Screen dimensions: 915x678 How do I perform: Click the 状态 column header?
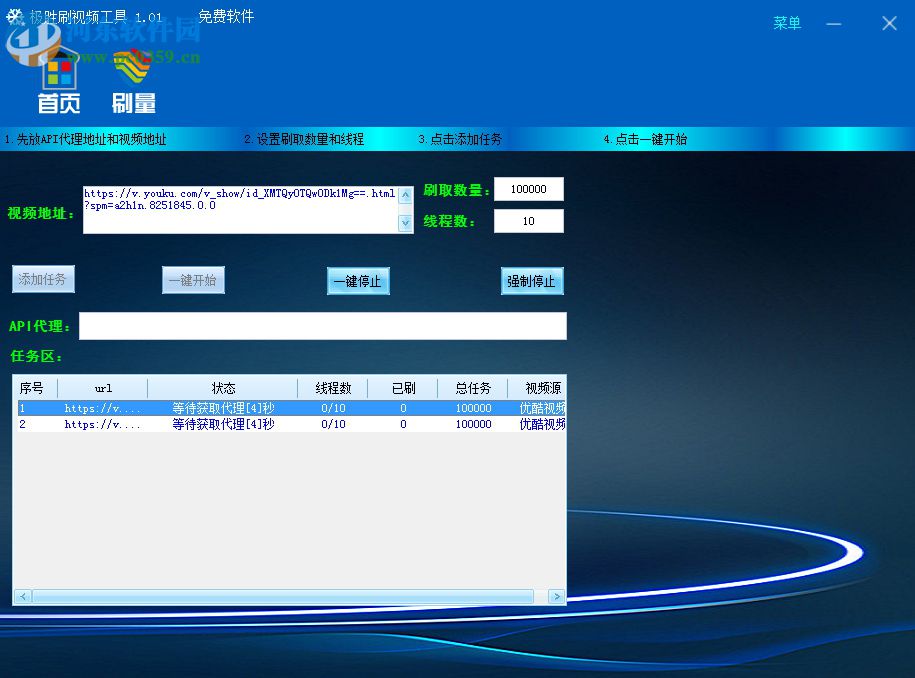(222, 388)
